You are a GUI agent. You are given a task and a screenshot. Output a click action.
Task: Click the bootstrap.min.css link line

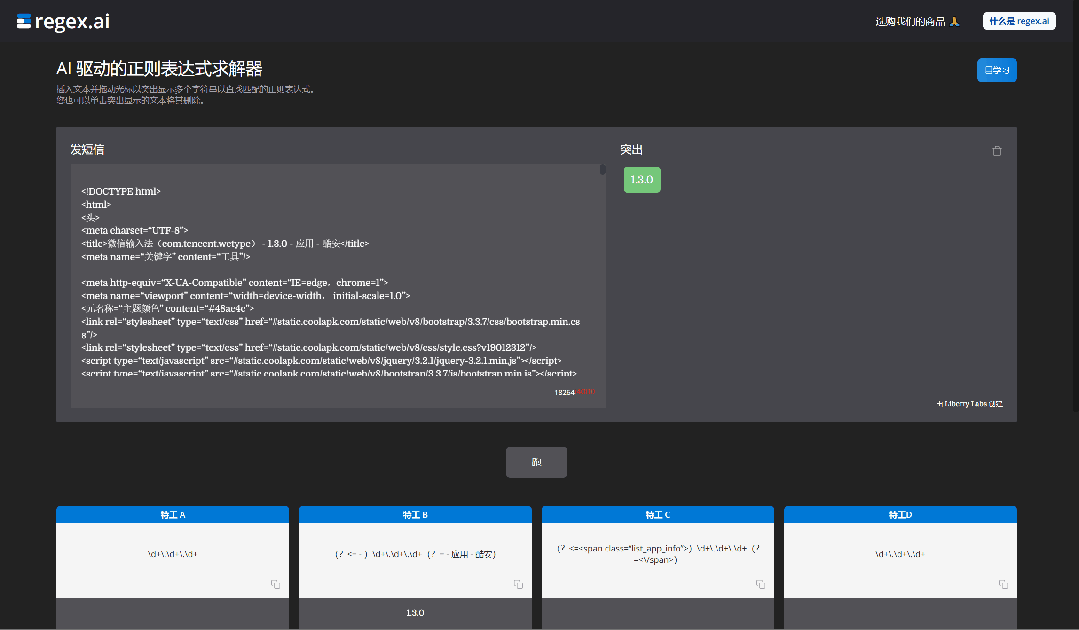(330, 328)
